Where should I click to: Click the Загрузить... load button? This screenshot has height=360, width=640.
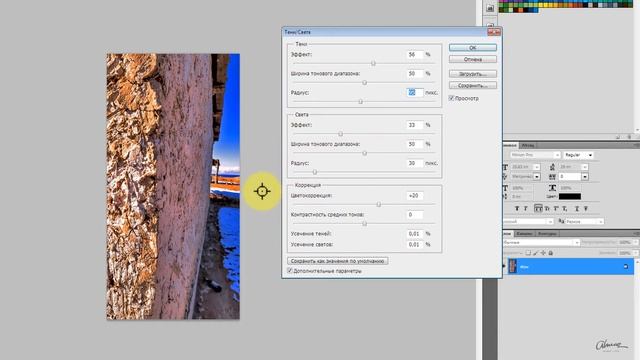473,74
